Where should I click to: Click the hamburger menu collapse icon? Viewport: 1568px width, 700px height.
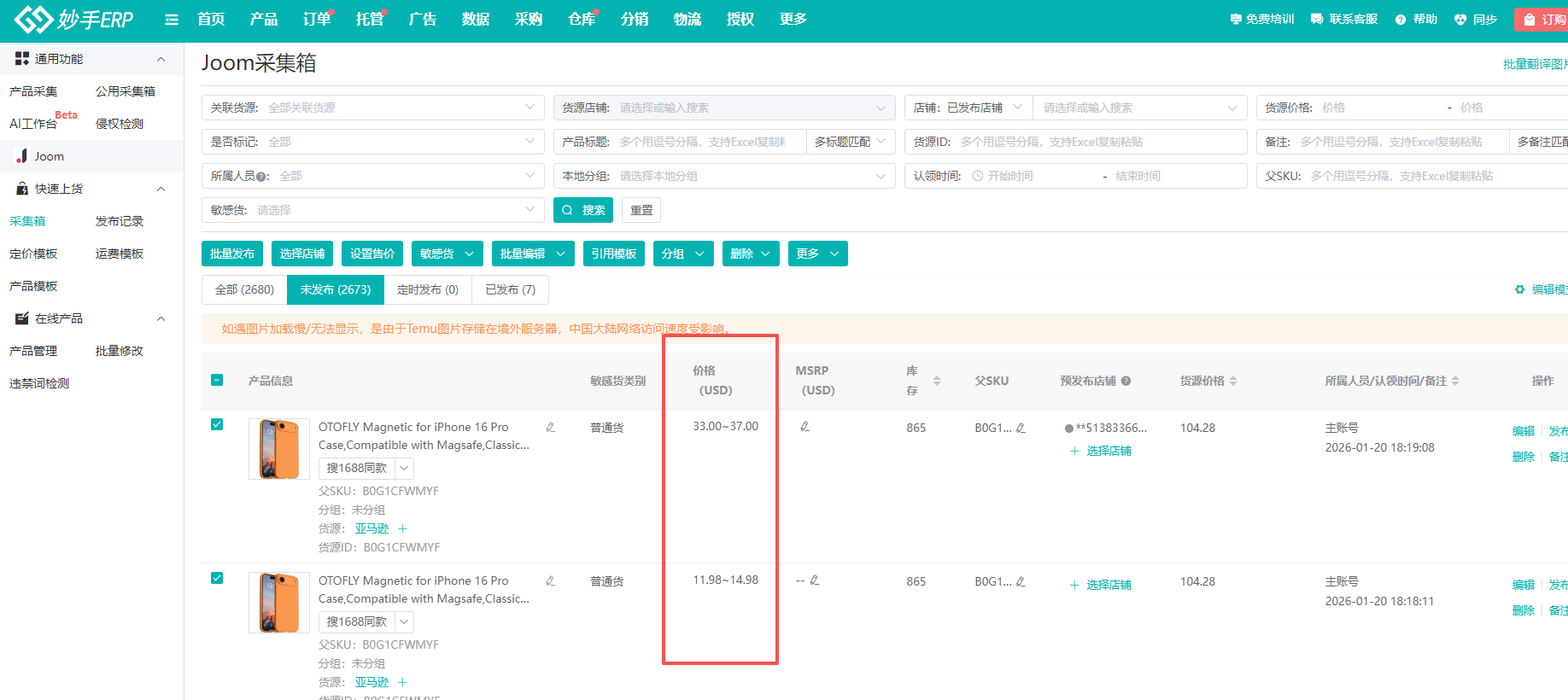pyautogui.click(x=172, y=20)
